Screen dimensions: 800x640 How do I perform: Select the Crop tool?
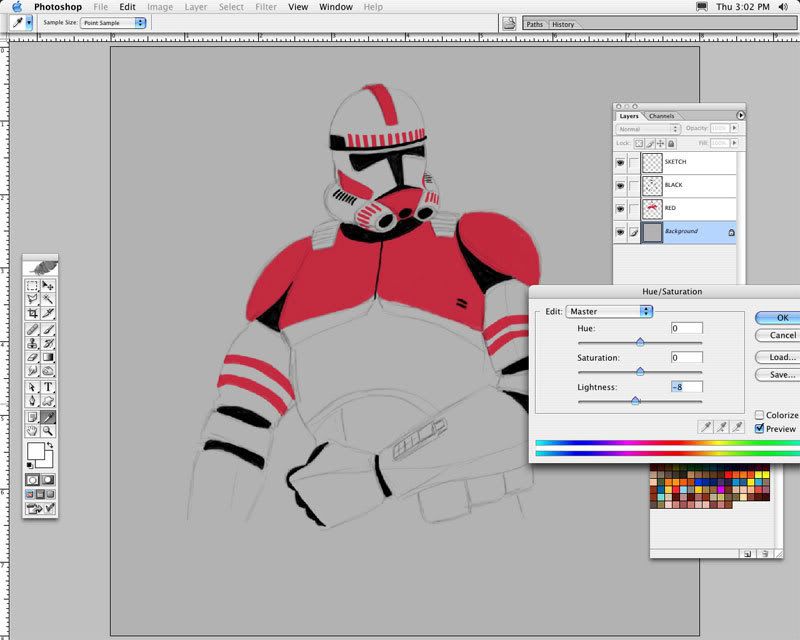(x=32, y=313)
